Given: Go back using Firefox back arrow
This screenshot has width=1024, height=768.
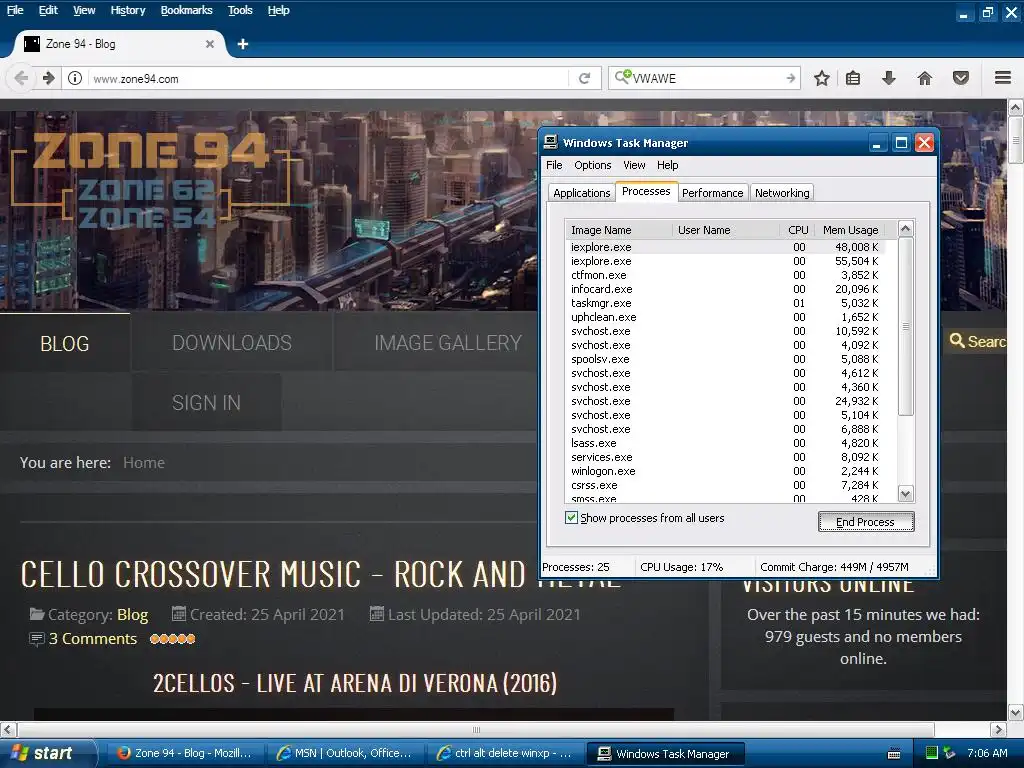Looking at the screenshot, I should pyautogui.click(x=22, y=78).
